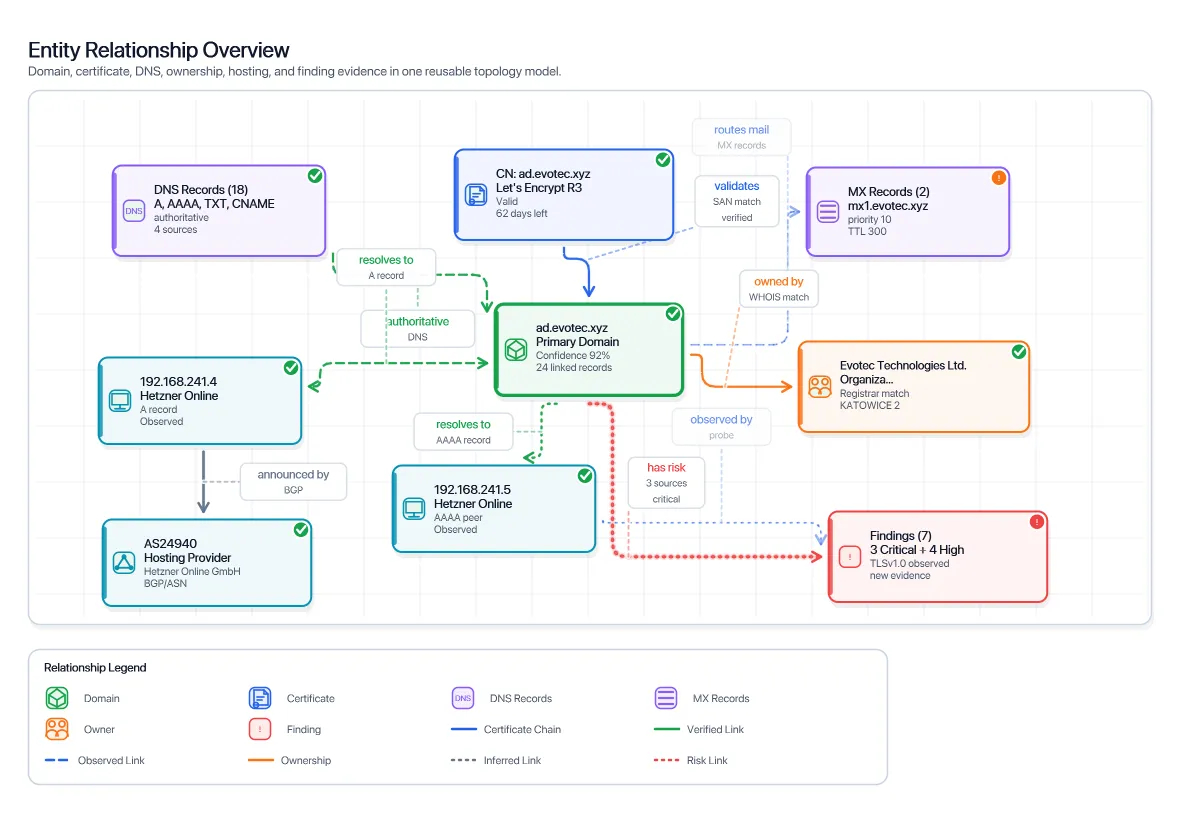The width and height of the screenshot is (1180, 813).
Task: Click the owner icon in Evotec Technologies node
Action: [820, 386]
